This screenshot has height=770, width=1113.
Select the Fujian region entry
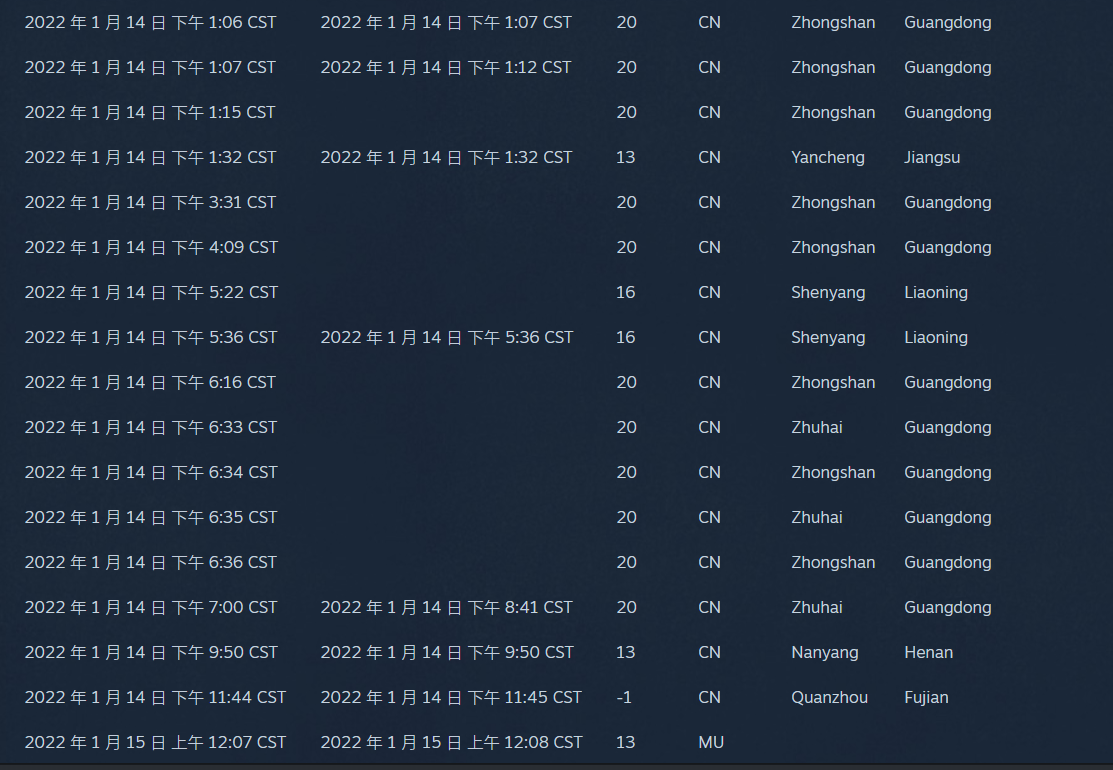pyautogui.click(x=926, y=697)
